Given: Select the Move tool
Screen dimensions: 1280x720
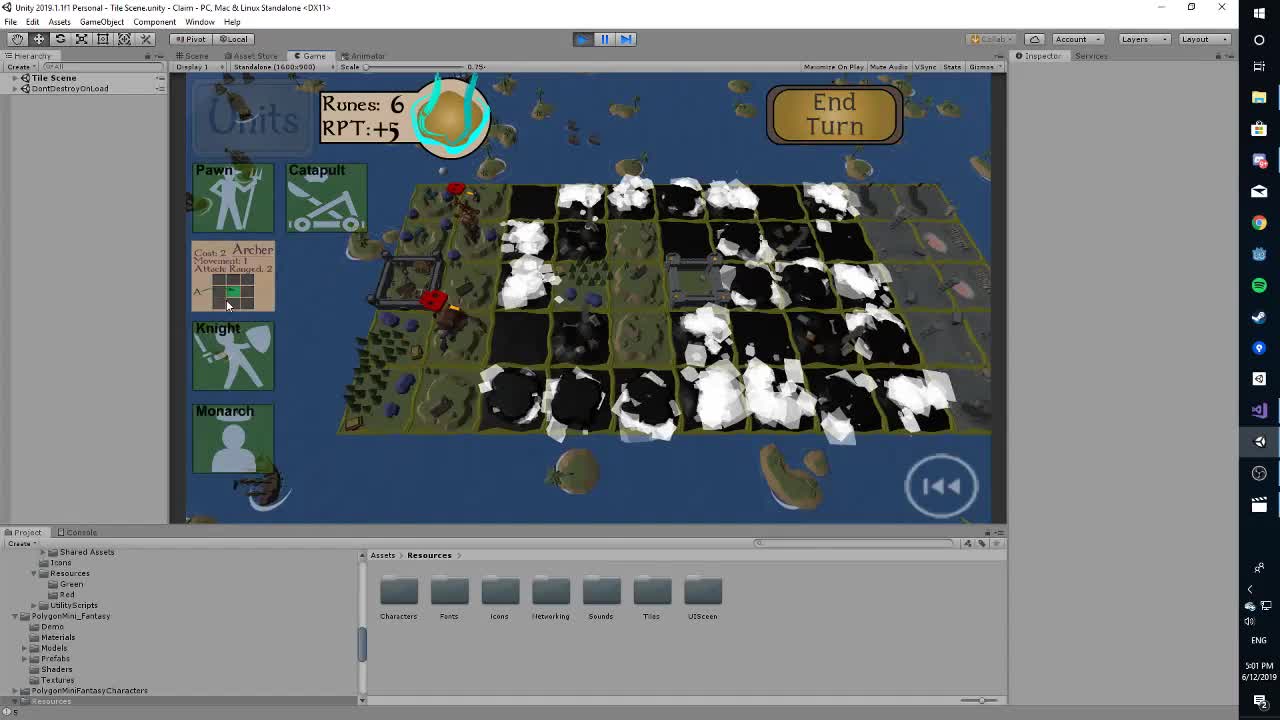Looking at the screenshot, I should [x=39, y=39].
